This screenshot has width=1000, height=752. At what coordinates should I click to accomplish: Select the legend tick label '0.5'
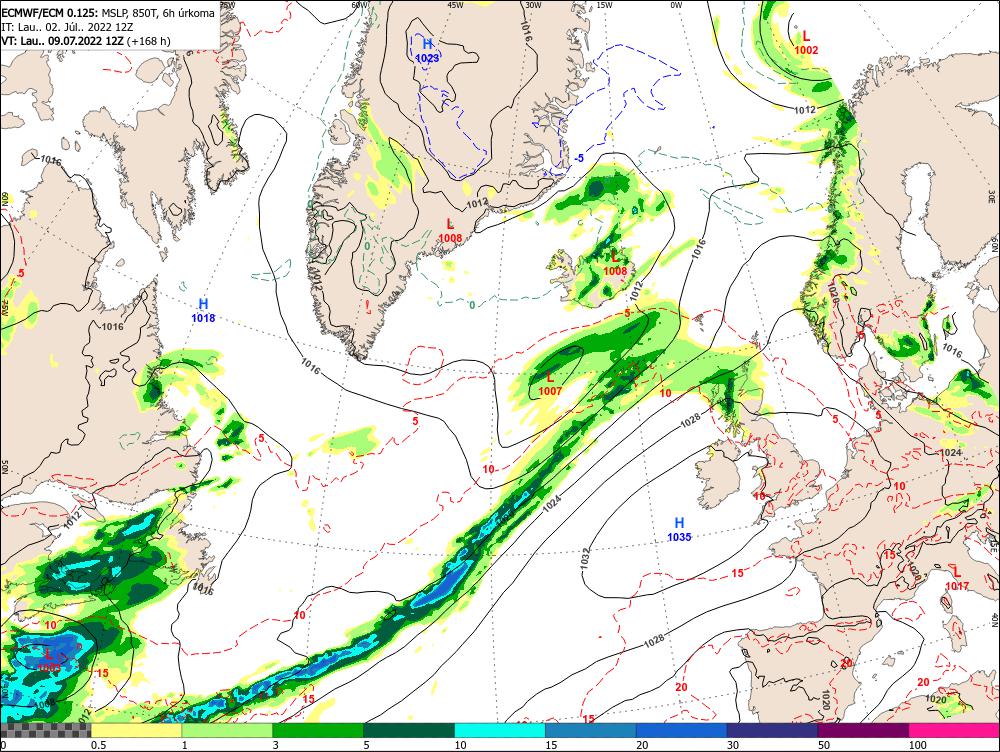point(98,745)
